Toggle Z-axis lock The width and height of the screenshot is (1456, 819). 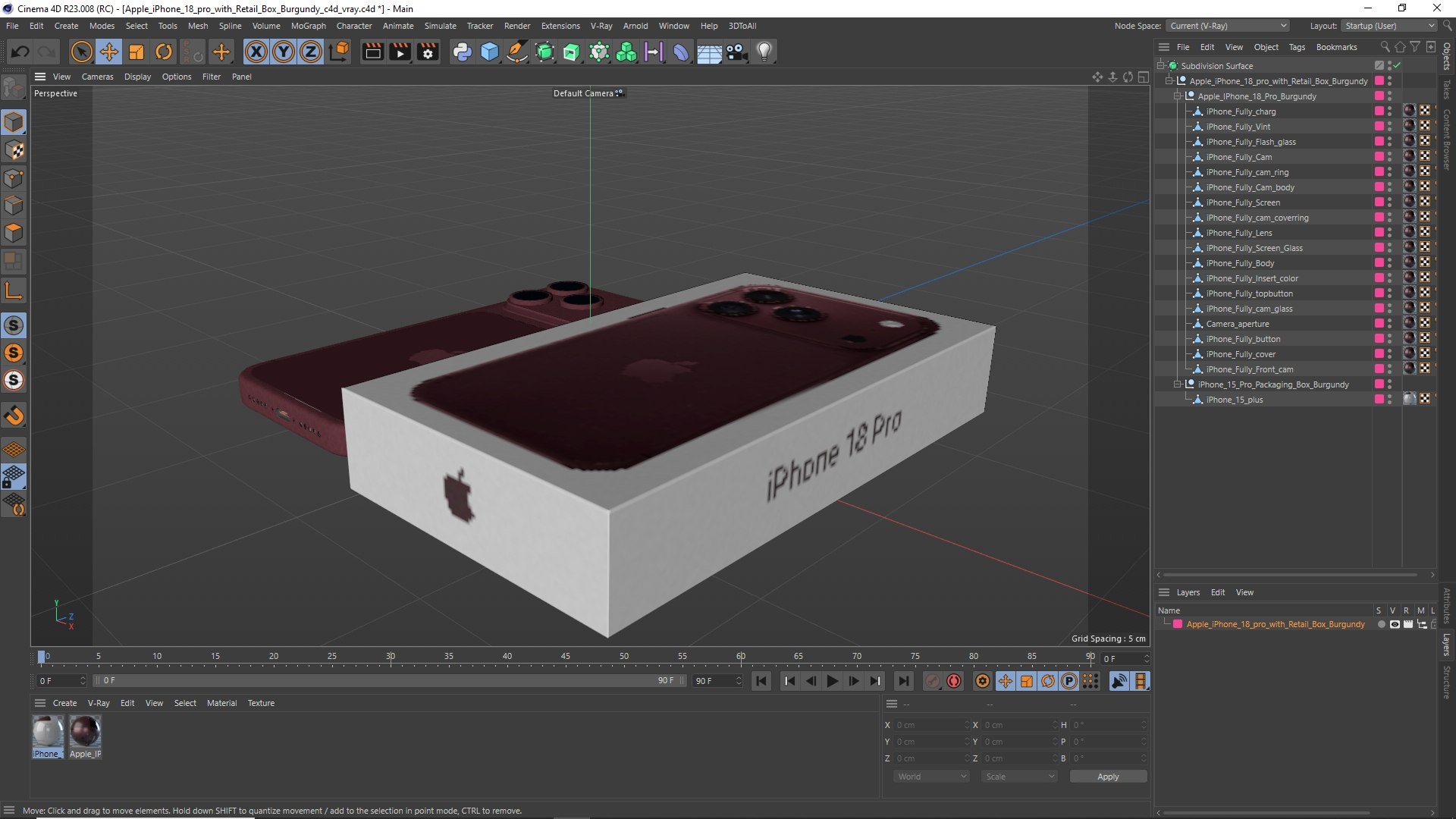[311, 52]
